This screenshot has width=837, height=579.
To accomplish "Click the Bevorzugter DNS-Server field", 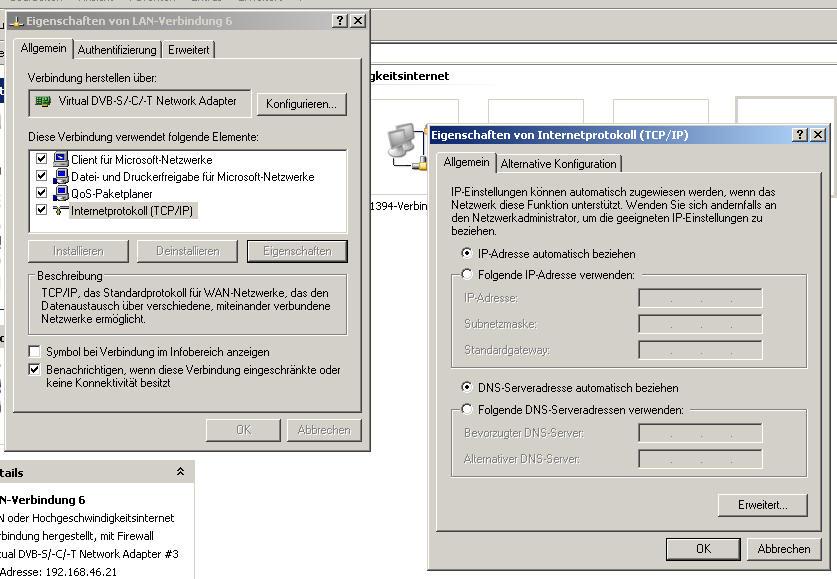I will [700, 433].
